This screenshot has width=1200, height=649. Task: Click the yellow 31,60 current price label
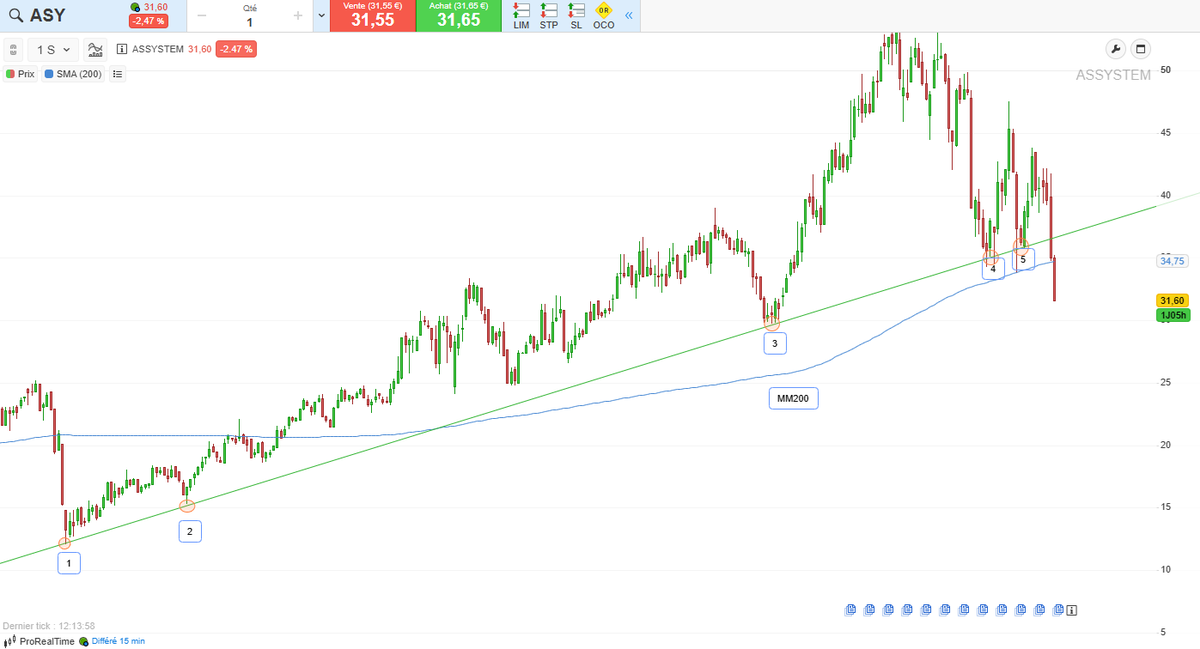tap(1172, 300)
